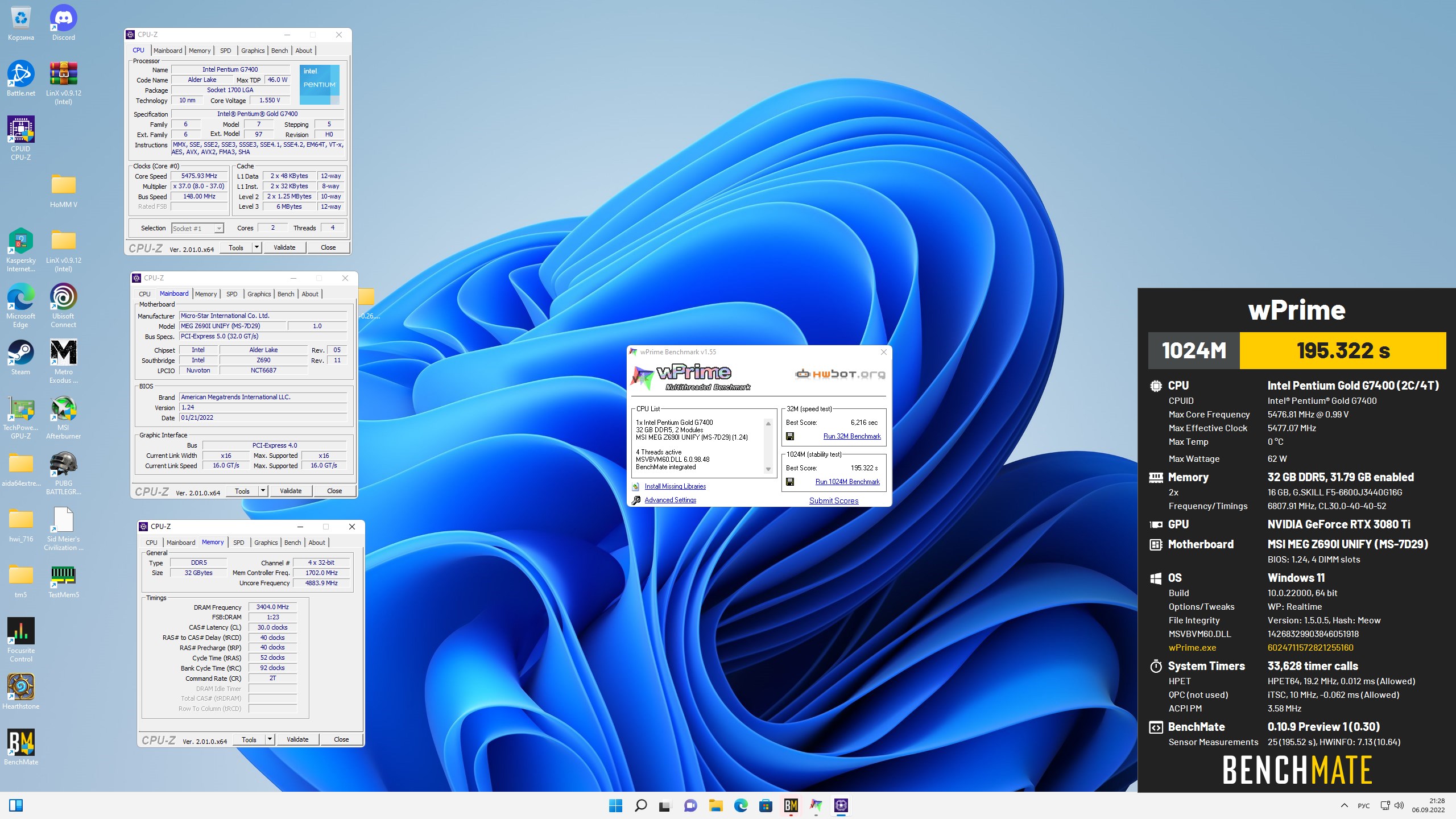Image resolution: width=1456 pixels, height=819 pixels.
Task: Click Windows widgets button on taskbar
Action: tap(16, 805)
